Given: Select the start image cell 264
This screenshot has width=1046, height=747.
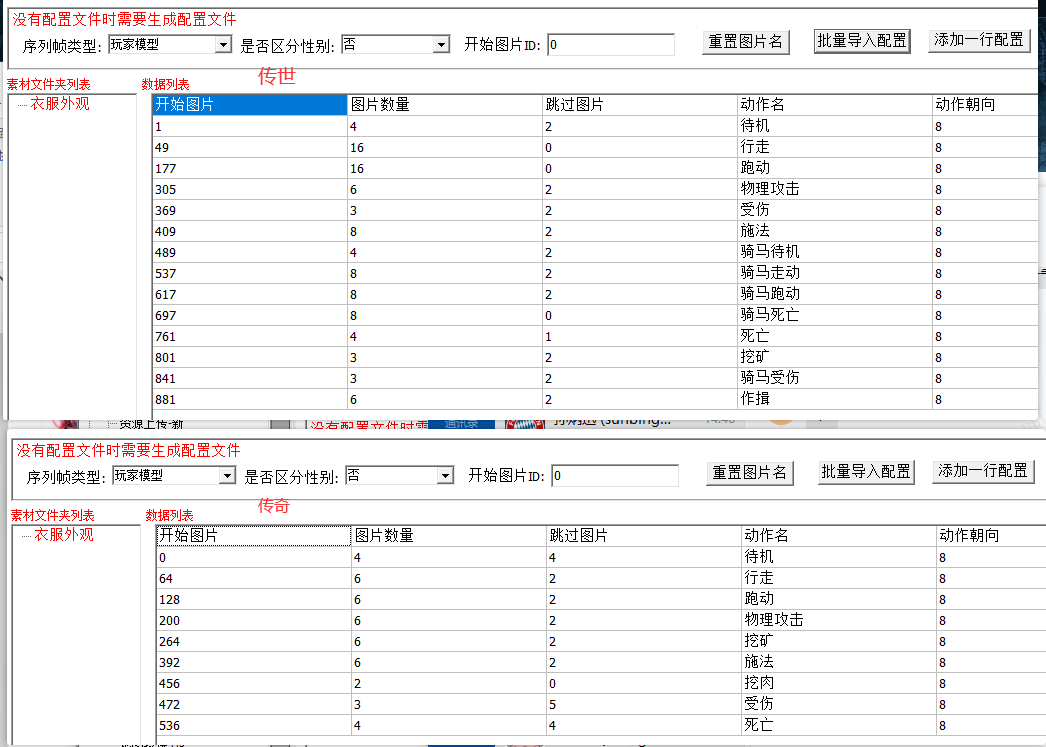Looking at the screenshot, I should 254,642.
